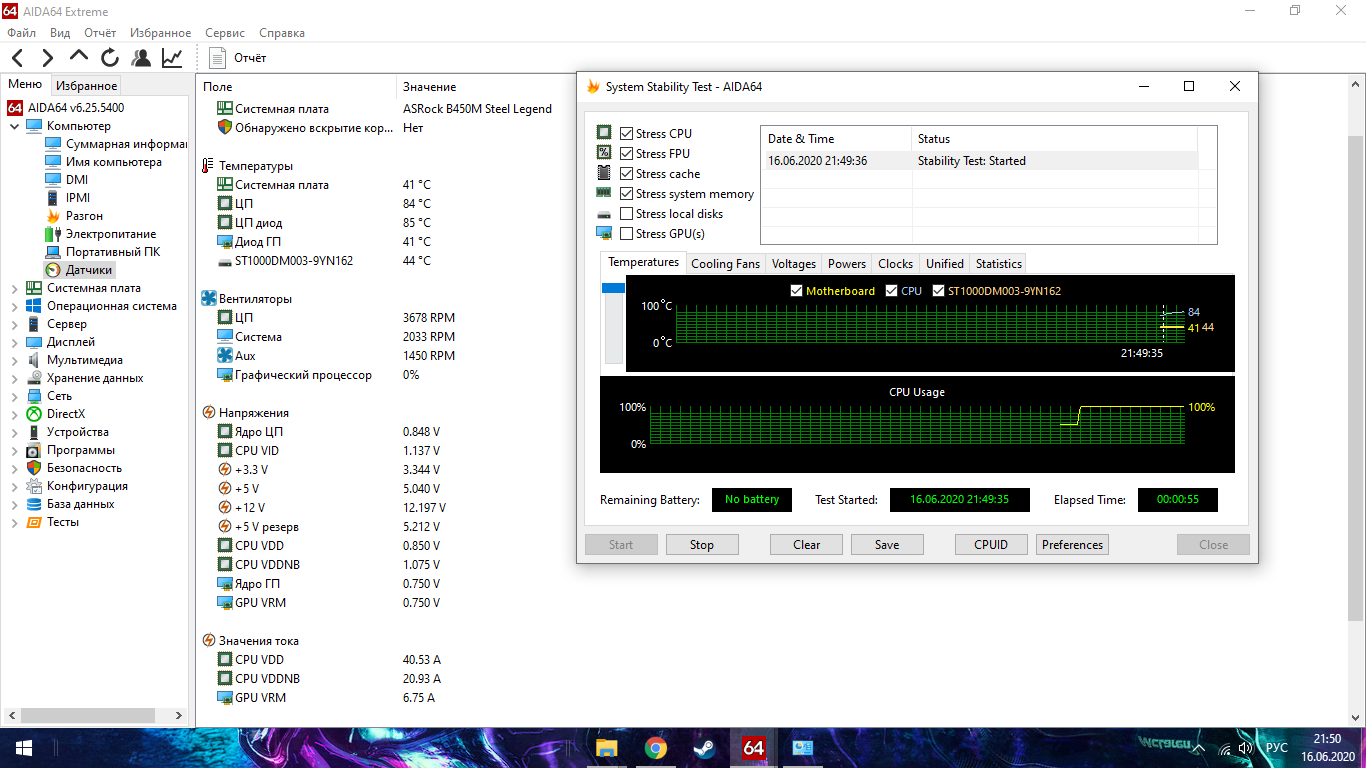Image resolution: width=1366 pixels, height=768 pixels.
Task: Expand the Сеть tree node
Action: pos(15,396)
